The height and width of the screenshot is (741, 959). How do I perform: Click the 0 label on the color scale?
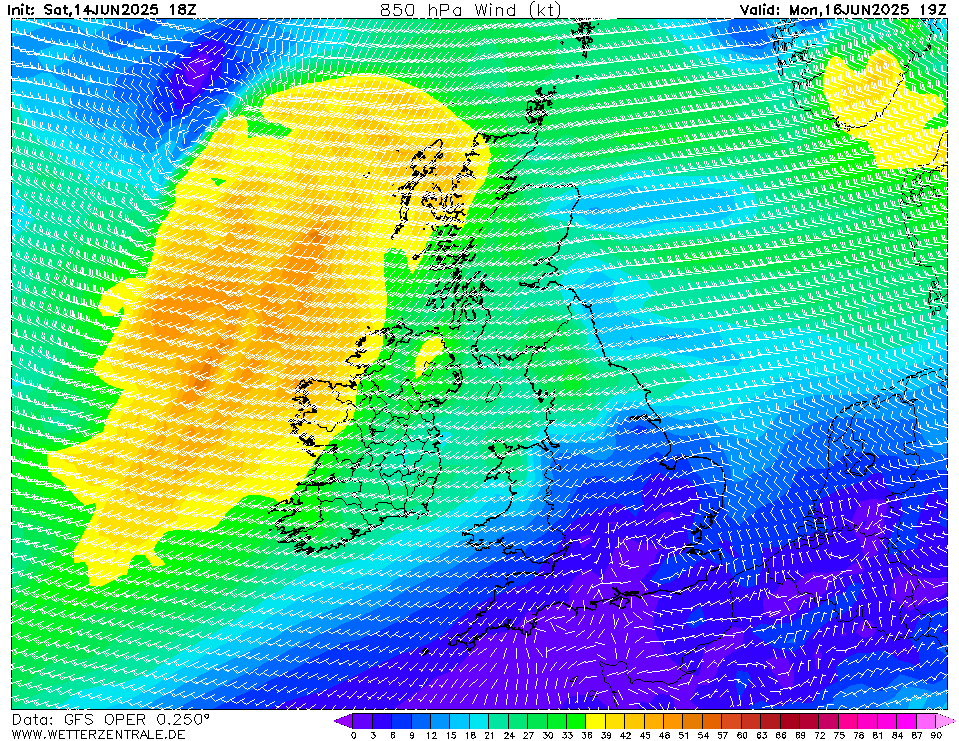[354, 735]
